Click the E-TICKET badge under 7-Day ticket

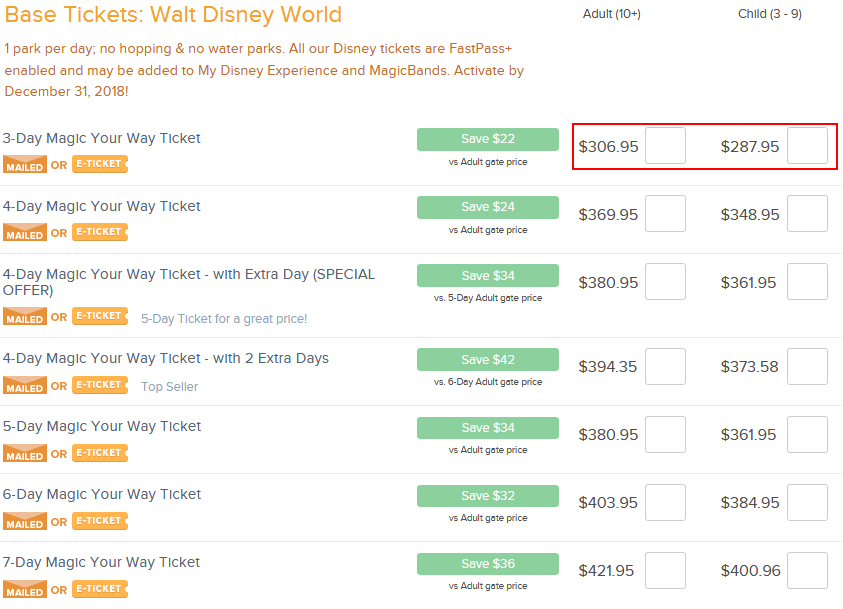coord(100,589)
